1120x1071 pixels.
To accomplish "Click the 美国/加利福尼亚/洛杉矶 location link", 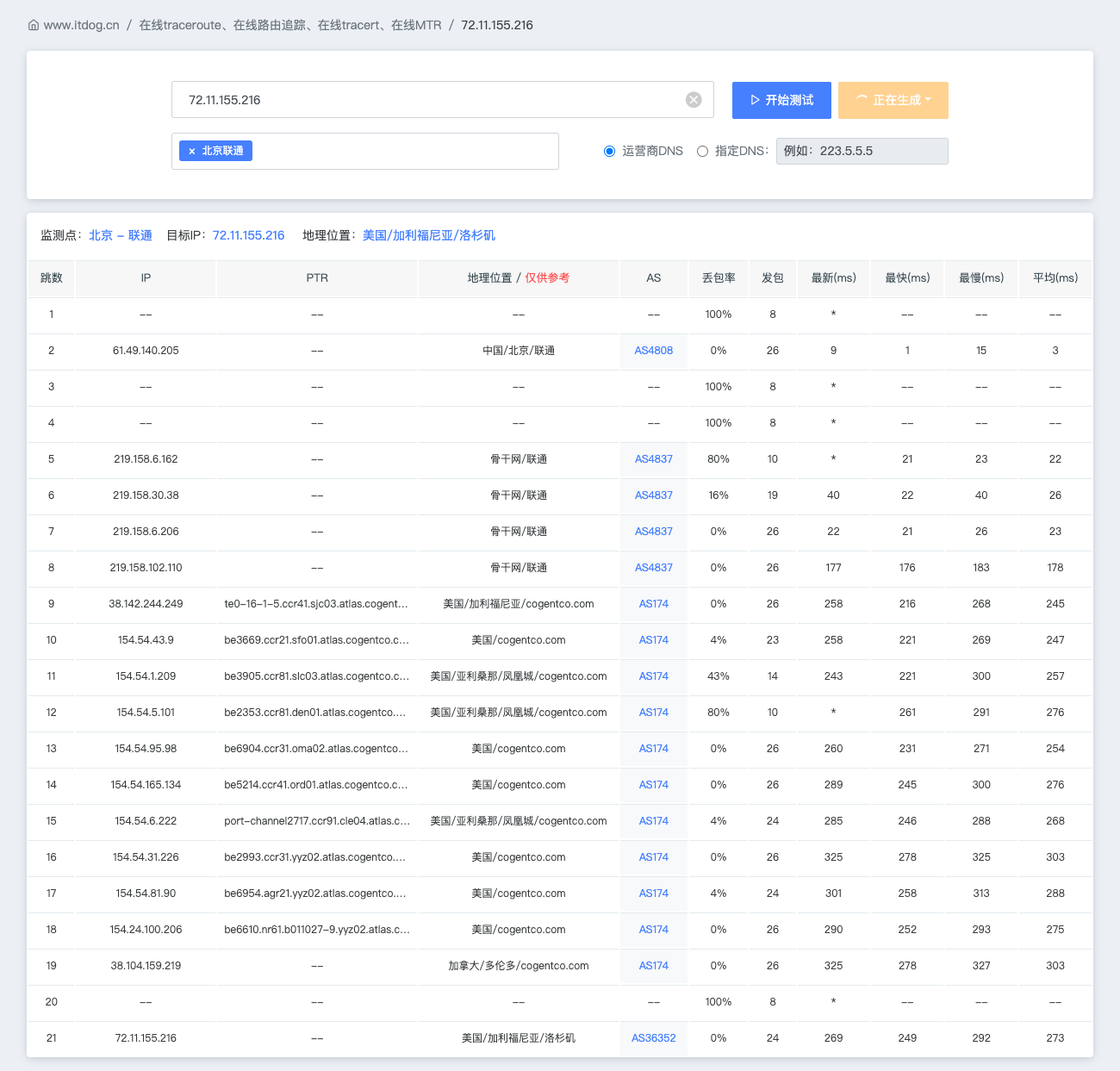I will 429,235.
